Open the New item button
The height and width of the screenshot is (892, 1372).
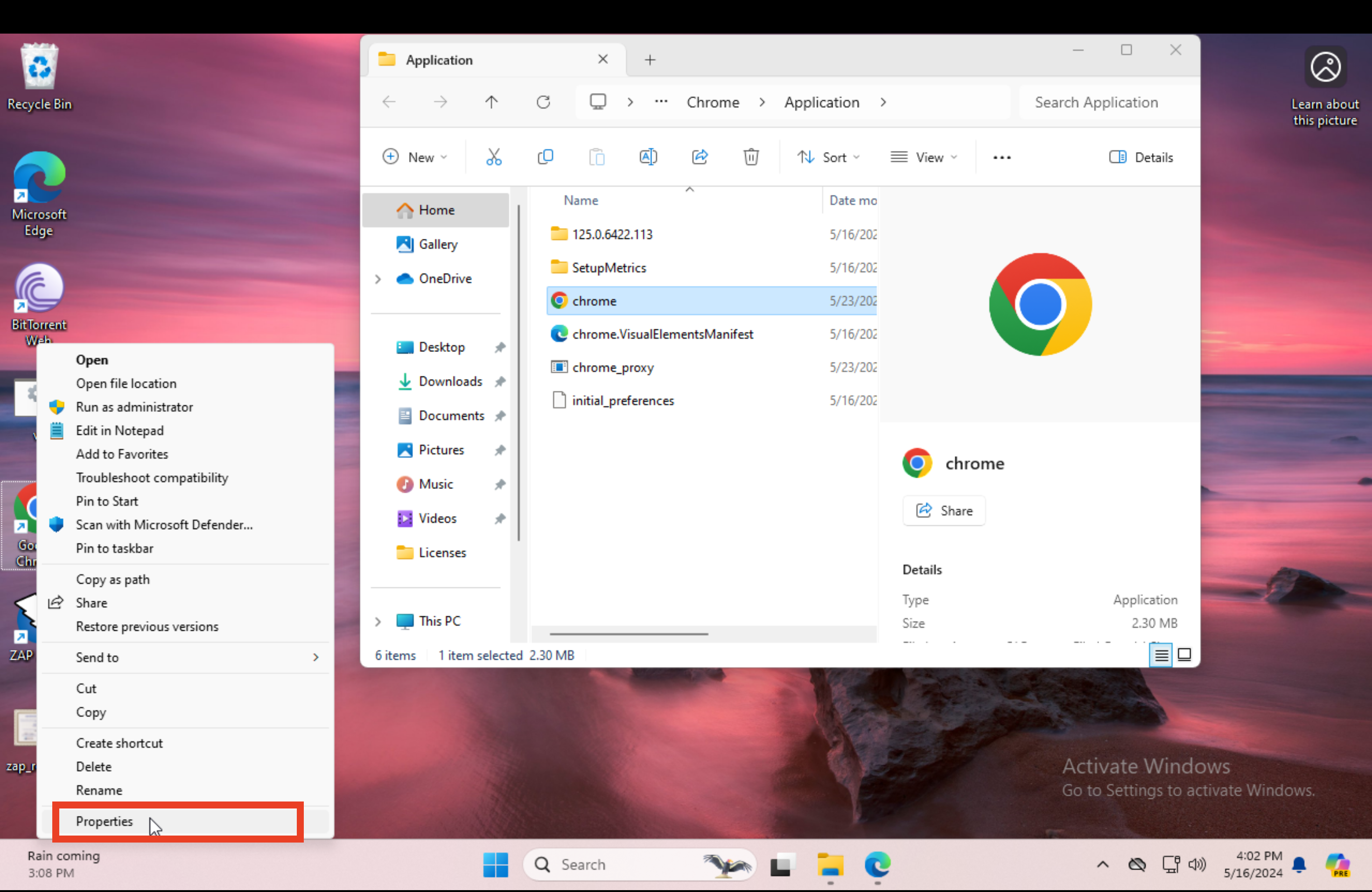click(414, 157)
